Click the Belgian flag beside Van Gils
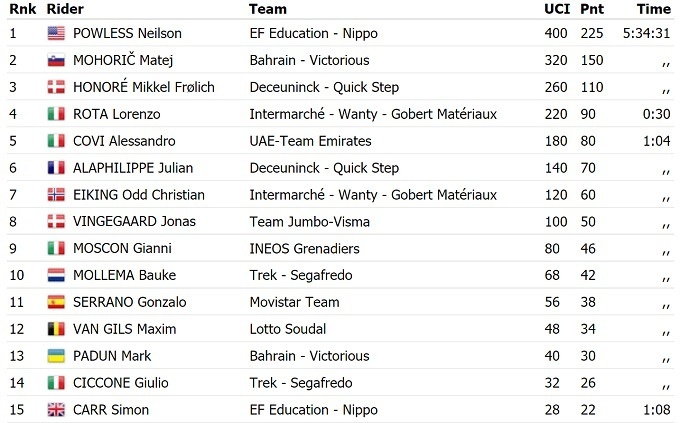The image size is (680, 423). [x=56, y=329]
